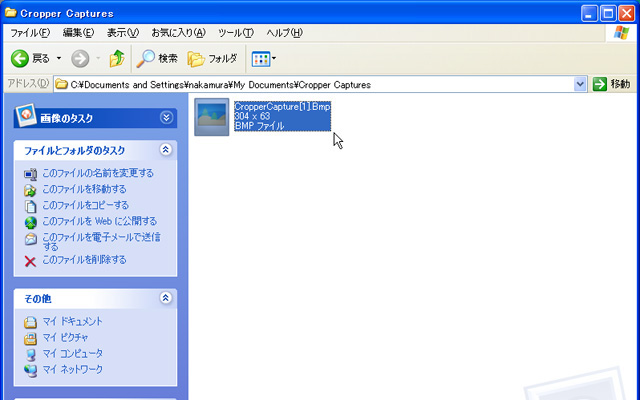Viewport: 640px width, 400px height.
Task: Close the Cropper Captures window
Action: [627, 13]
